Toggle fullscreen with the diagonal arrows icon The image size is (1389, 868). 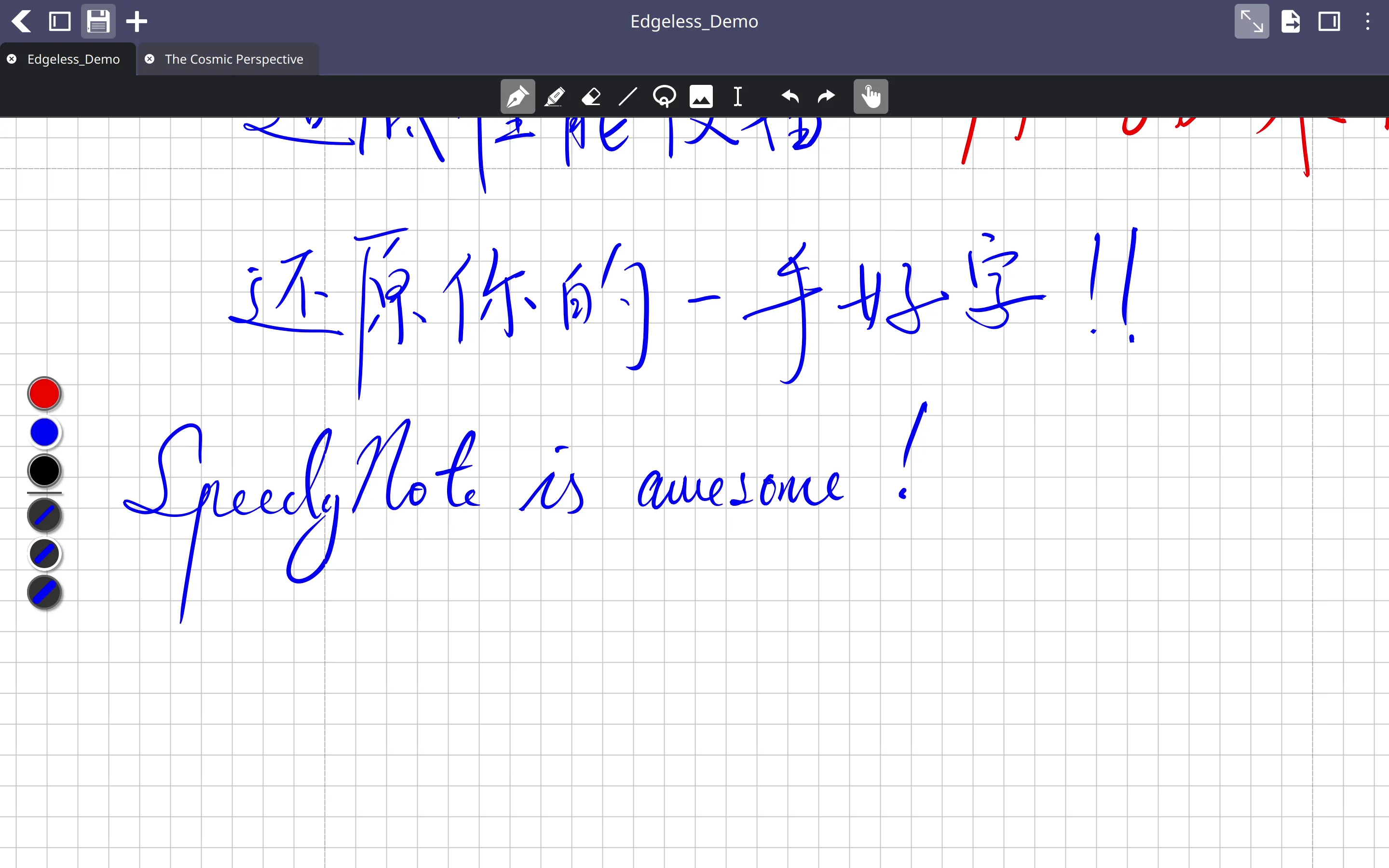[1252, 22]
